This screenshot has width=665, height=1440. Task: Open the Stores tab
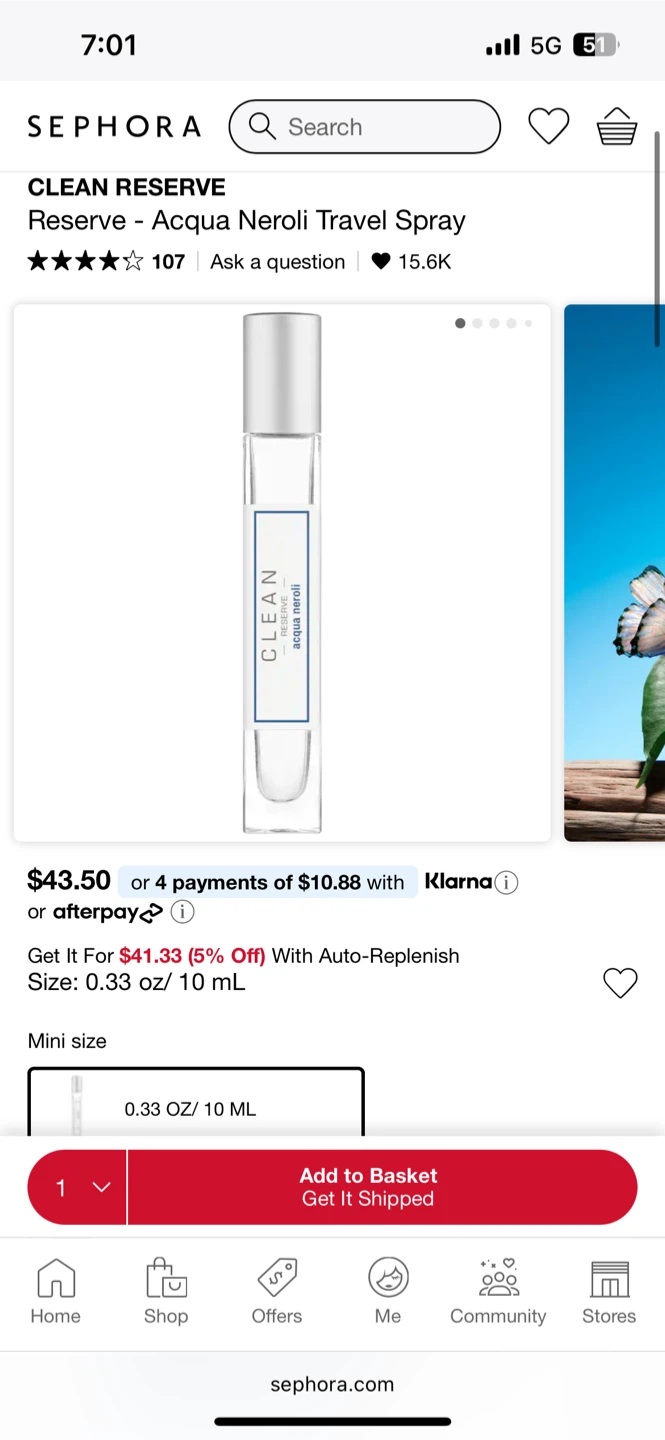609,1291
